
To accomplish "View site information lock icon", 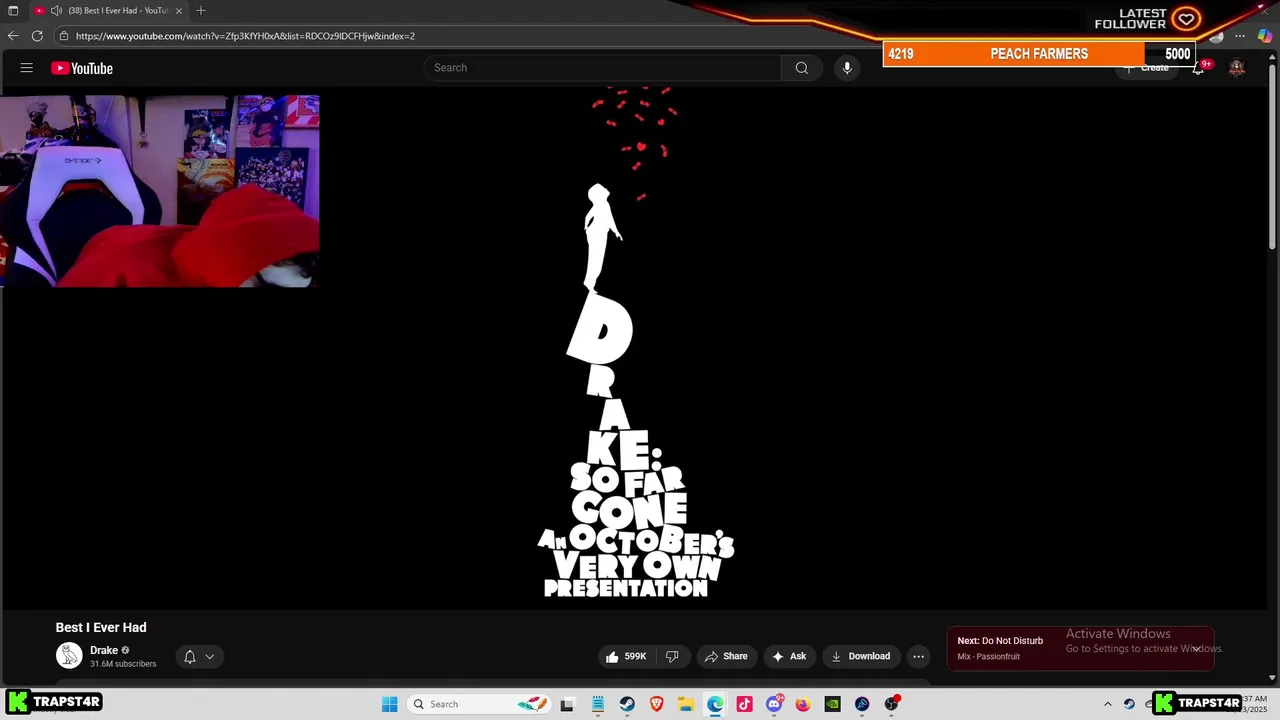I will 63,36.
